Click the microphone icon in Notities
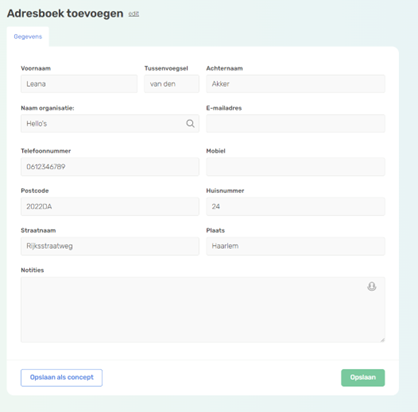The height and width of the screenshot is (412, 418). [372, 286]
